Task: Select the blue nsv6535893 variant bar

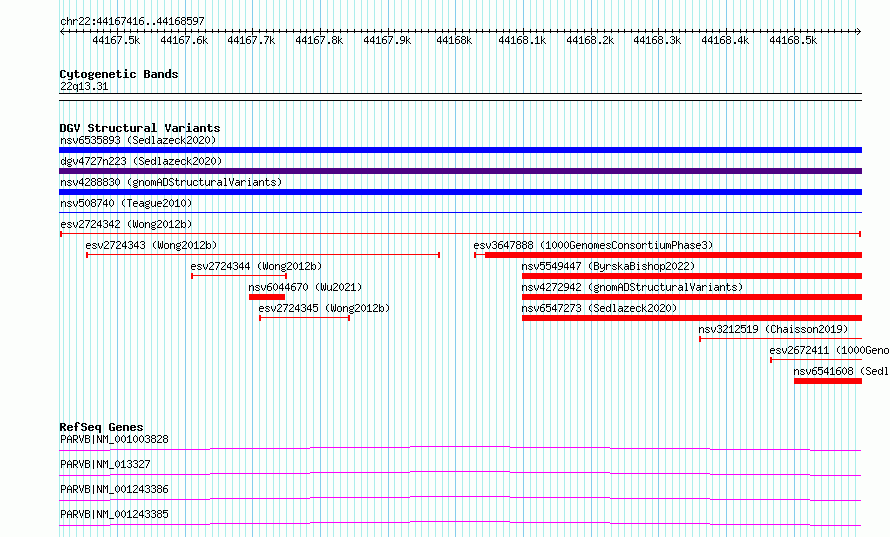Action: click(x=460, y=150)
